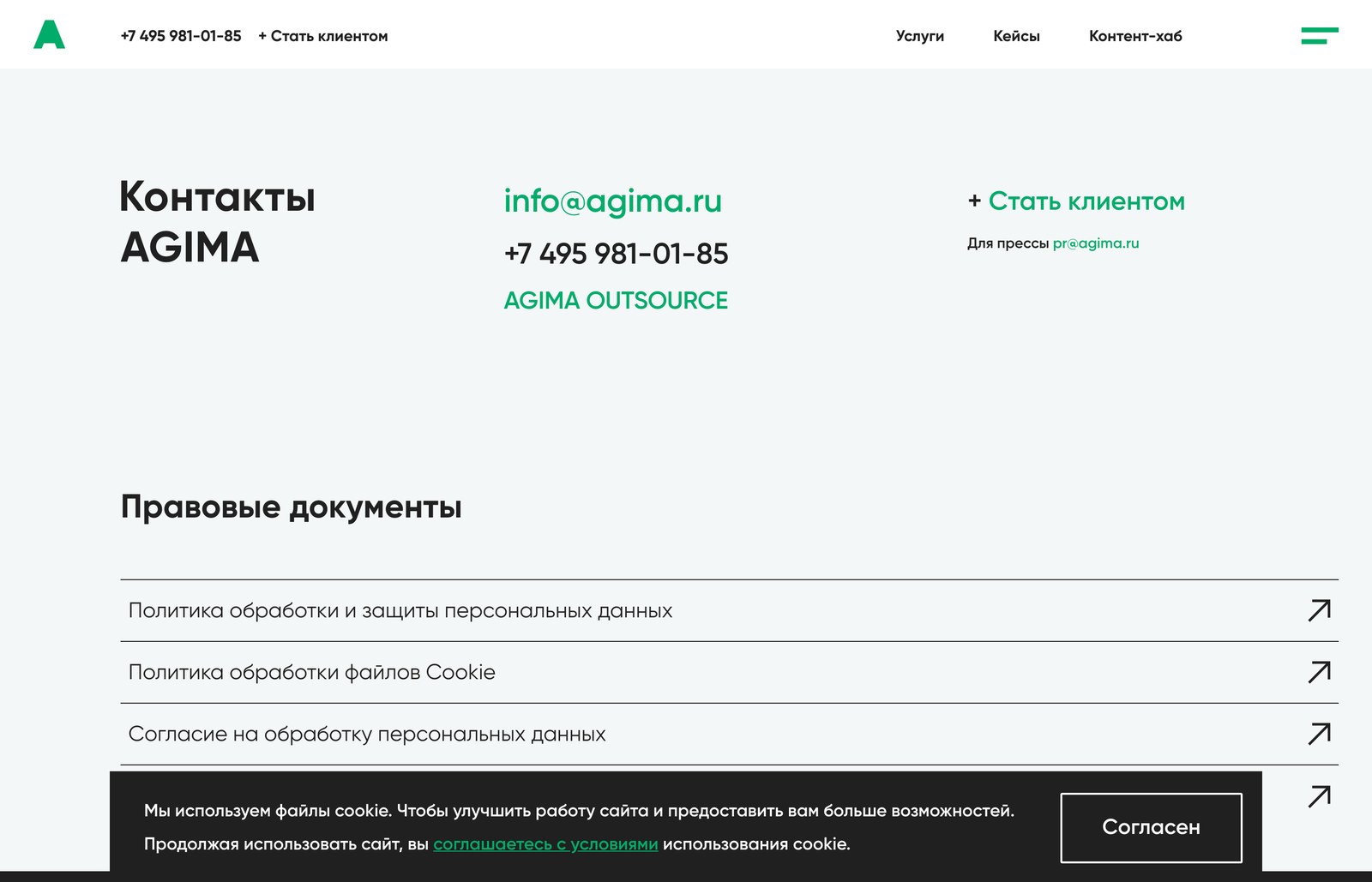Click the 'соглашаетесь с условиями' cookie link
Image resolution: width=1372 pixels, height=882 pixels.
[545, 844]
